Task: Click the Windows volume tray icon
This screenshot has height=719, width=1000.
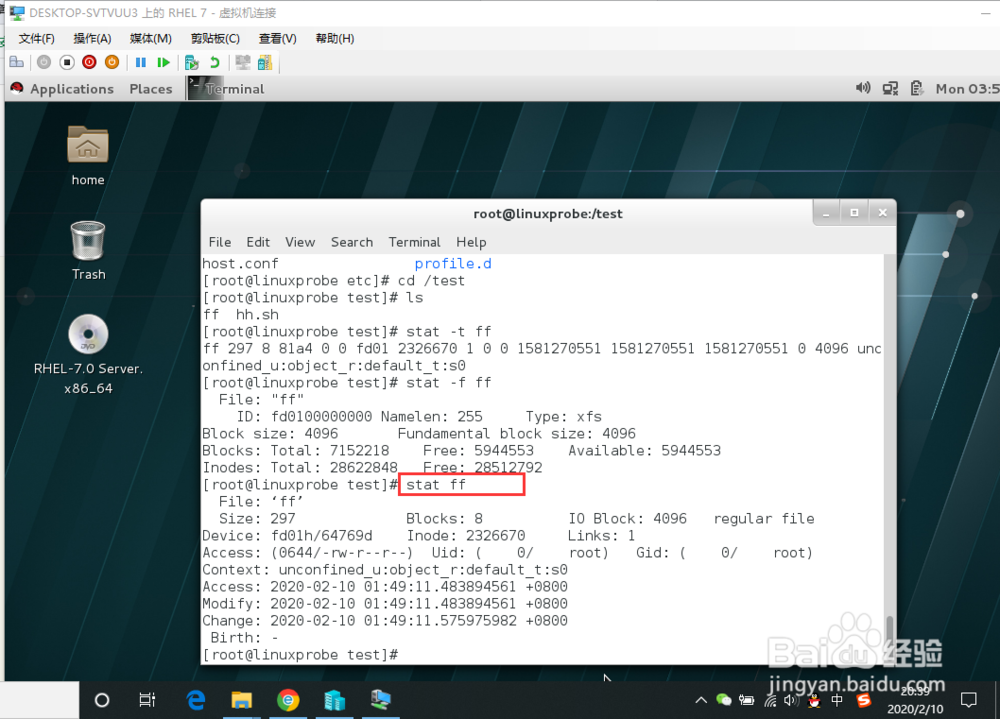Action: click(x=791, y=700)
